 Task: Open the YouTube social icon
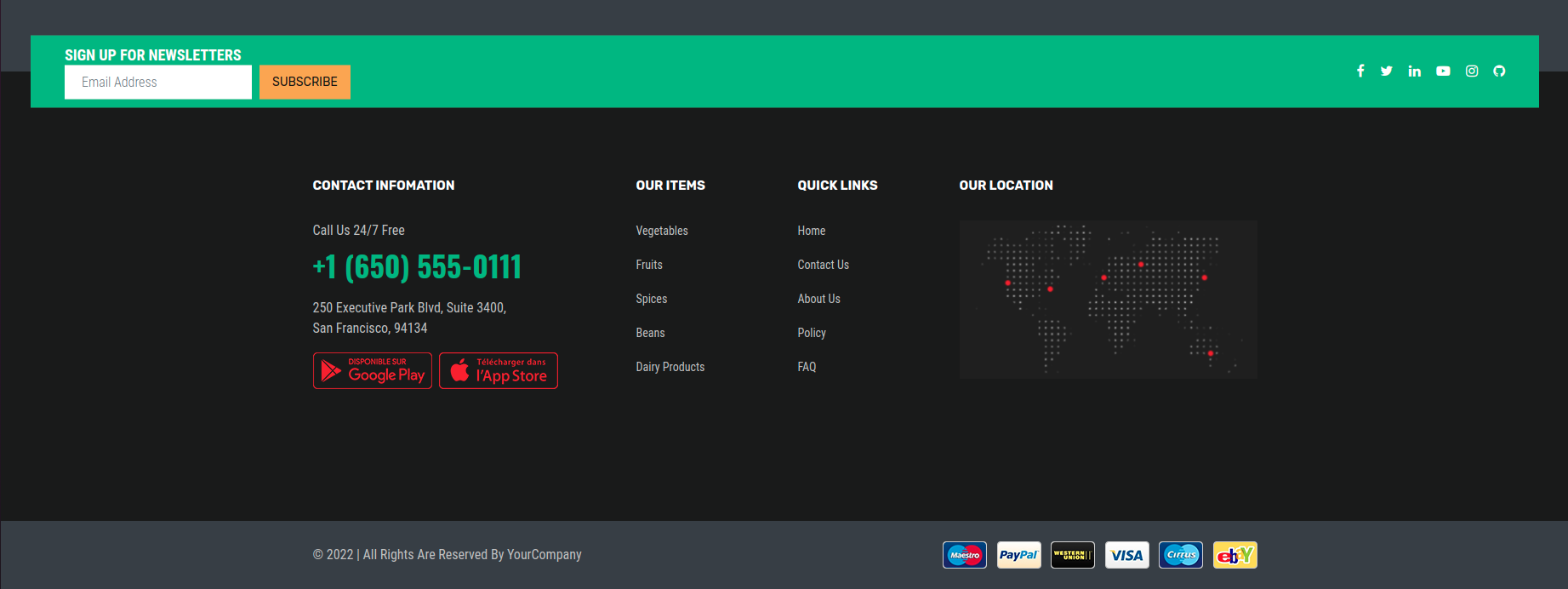[1443, 71]
